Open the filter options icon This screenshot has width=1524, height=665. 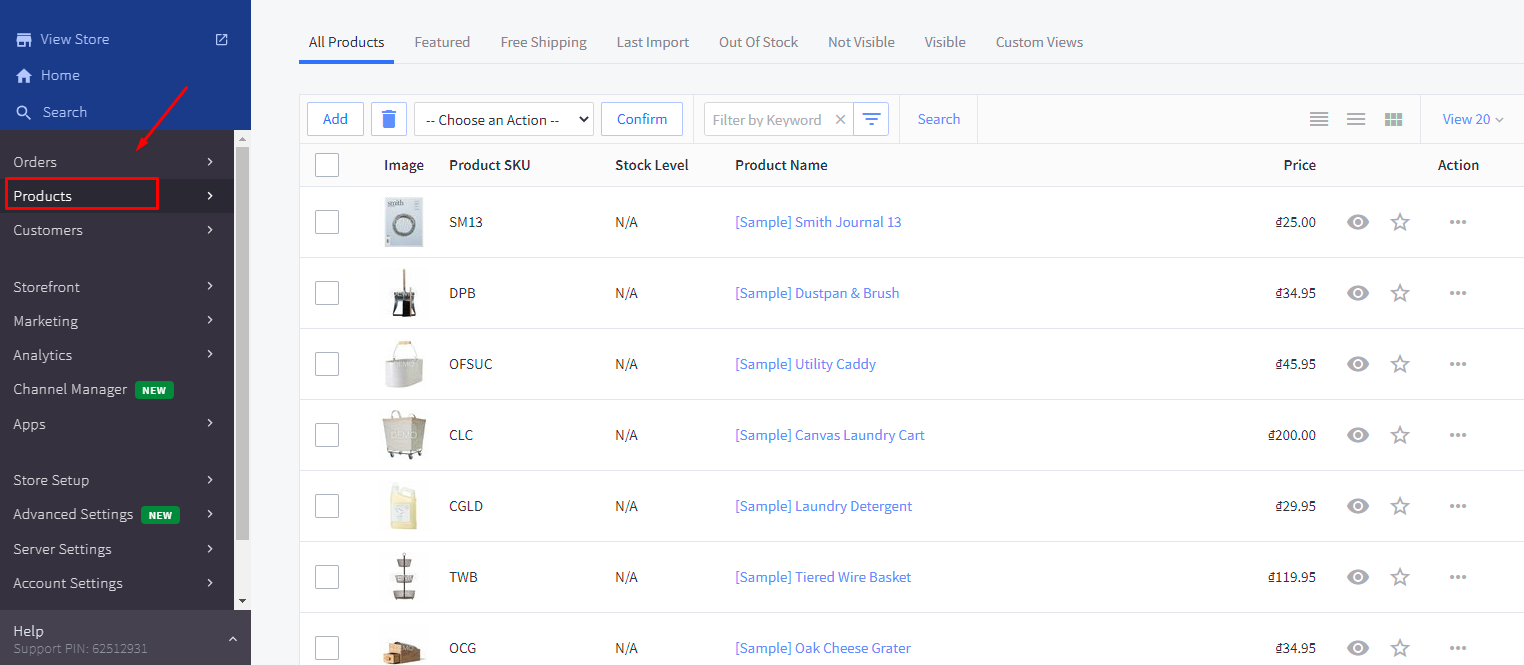(871, 119)
